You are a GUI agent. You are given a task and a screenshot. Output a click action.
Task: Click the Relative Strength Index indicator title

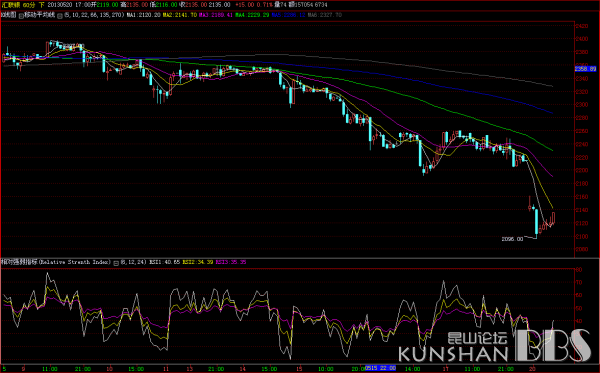click(75, 262)
